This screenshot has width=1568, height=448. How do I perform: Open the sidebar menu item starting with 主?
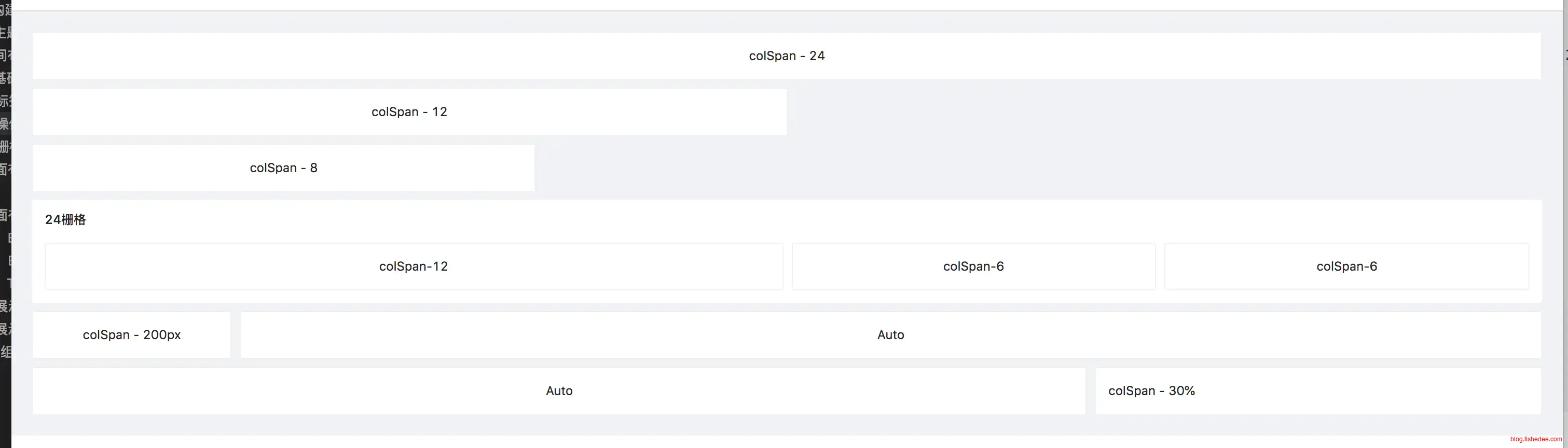click(5, 32)
